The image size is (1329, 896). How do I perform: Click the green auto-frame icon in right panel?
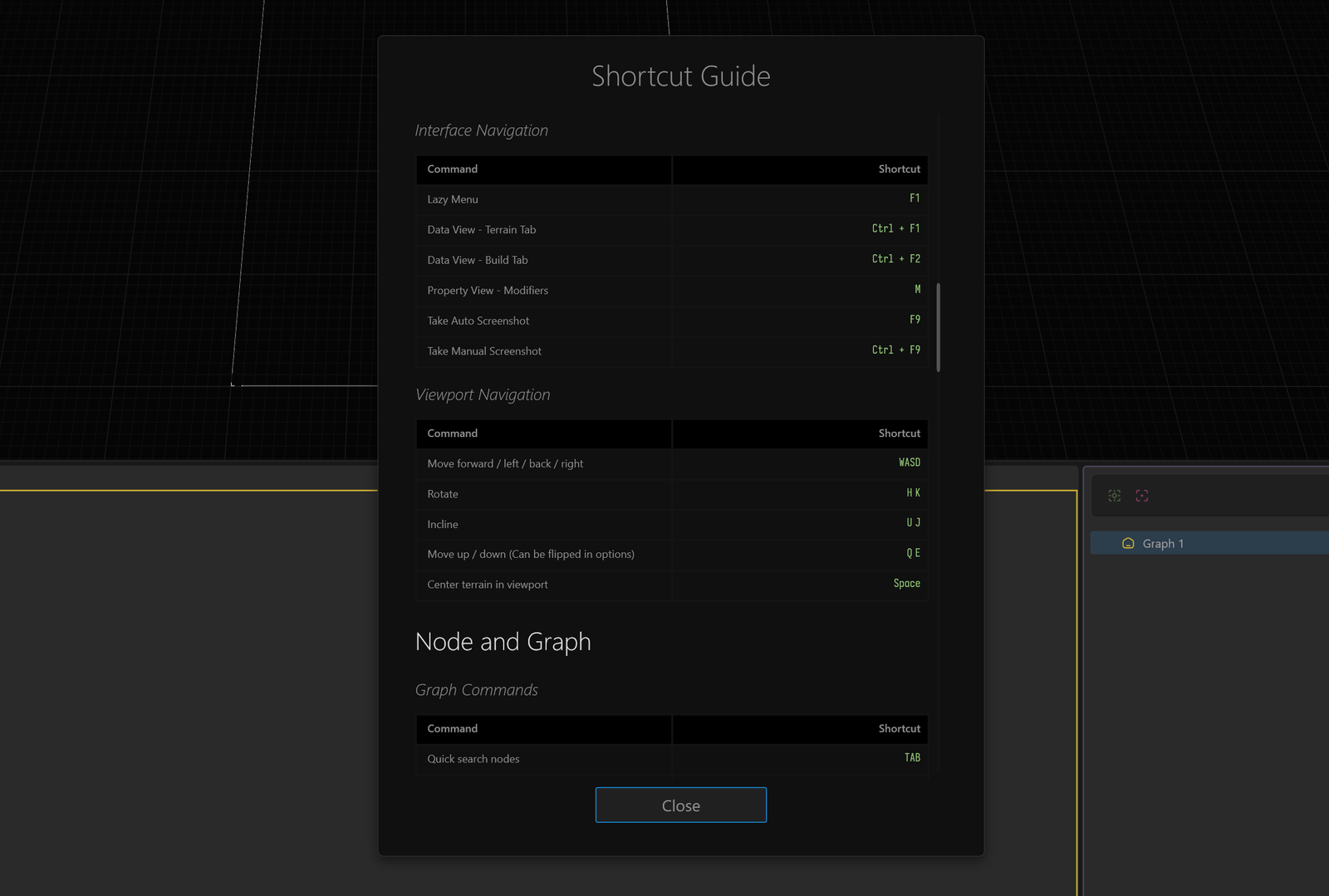click(x=1114, y=495)
